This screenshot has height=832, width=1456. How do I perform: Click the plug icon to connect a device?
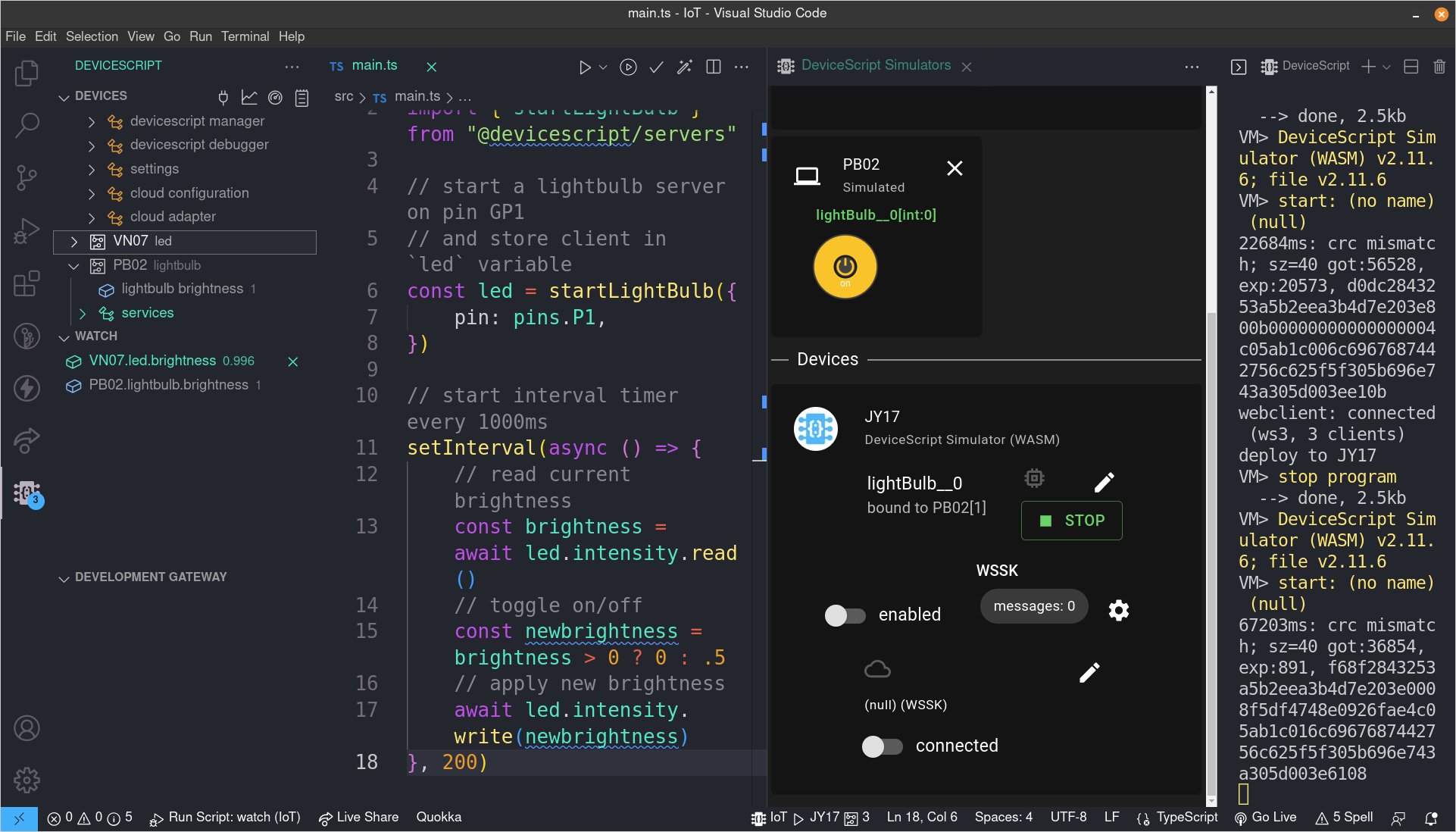pyautogui.click(x=223, y=97)
